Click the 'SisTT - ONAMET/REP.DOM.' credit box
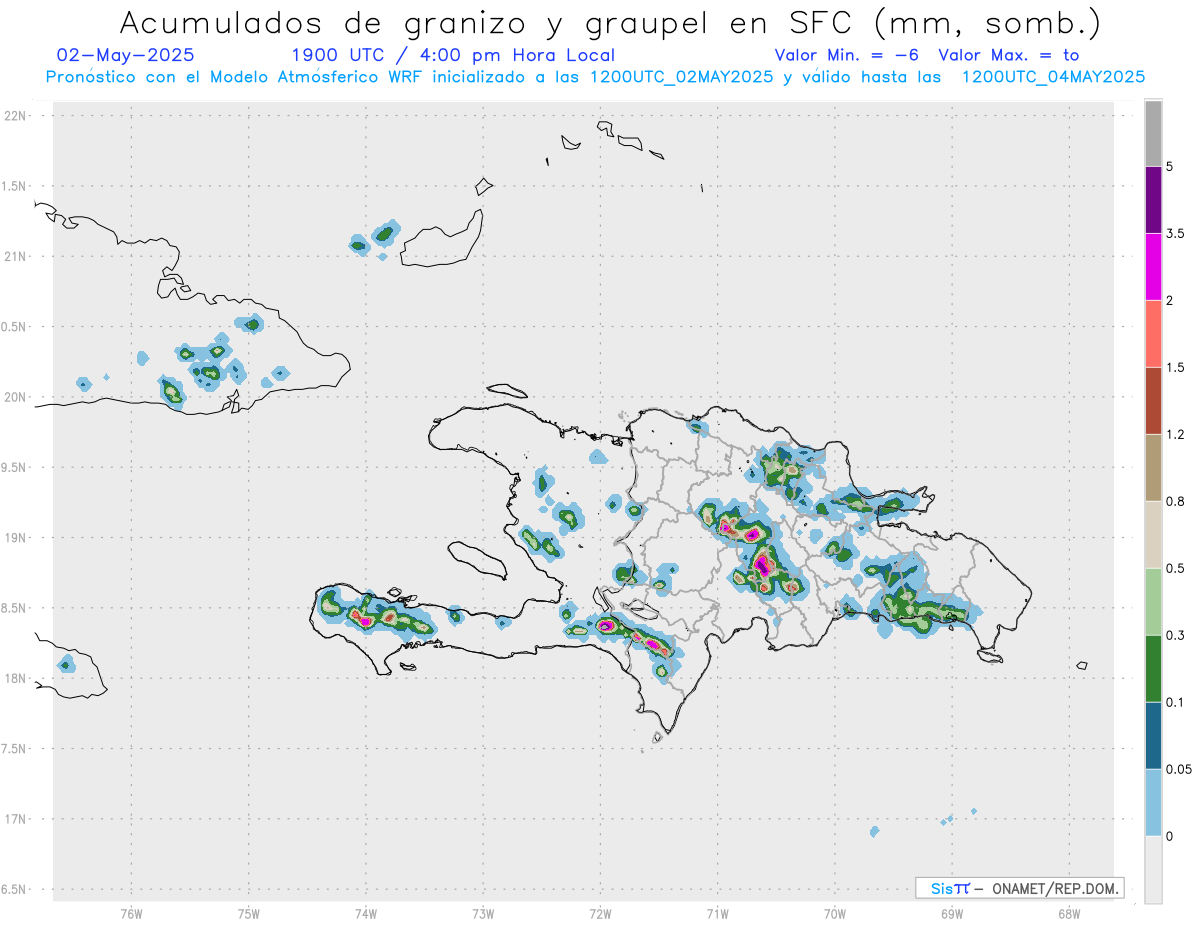1200x927 pixels. click(1019, 888)
